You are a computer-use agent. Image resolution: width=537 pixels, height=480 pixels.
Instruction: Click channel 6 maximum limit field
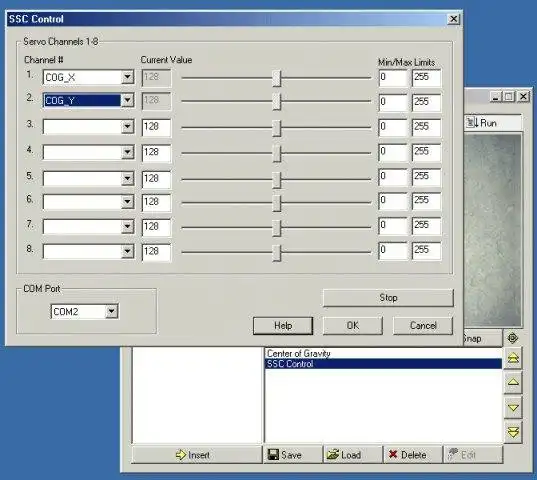(x=426, y=201)
